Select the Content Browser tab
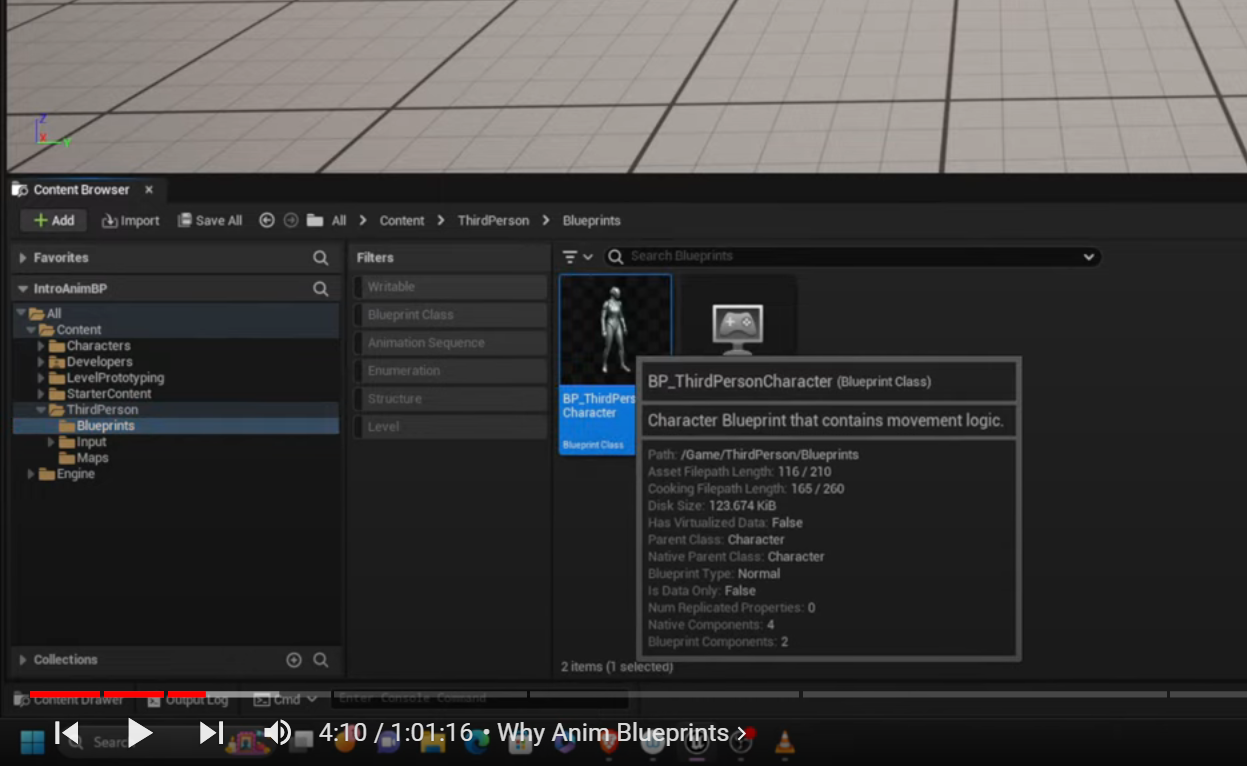This screenshot has width=1247, height=766. click(x=81, y=189)
